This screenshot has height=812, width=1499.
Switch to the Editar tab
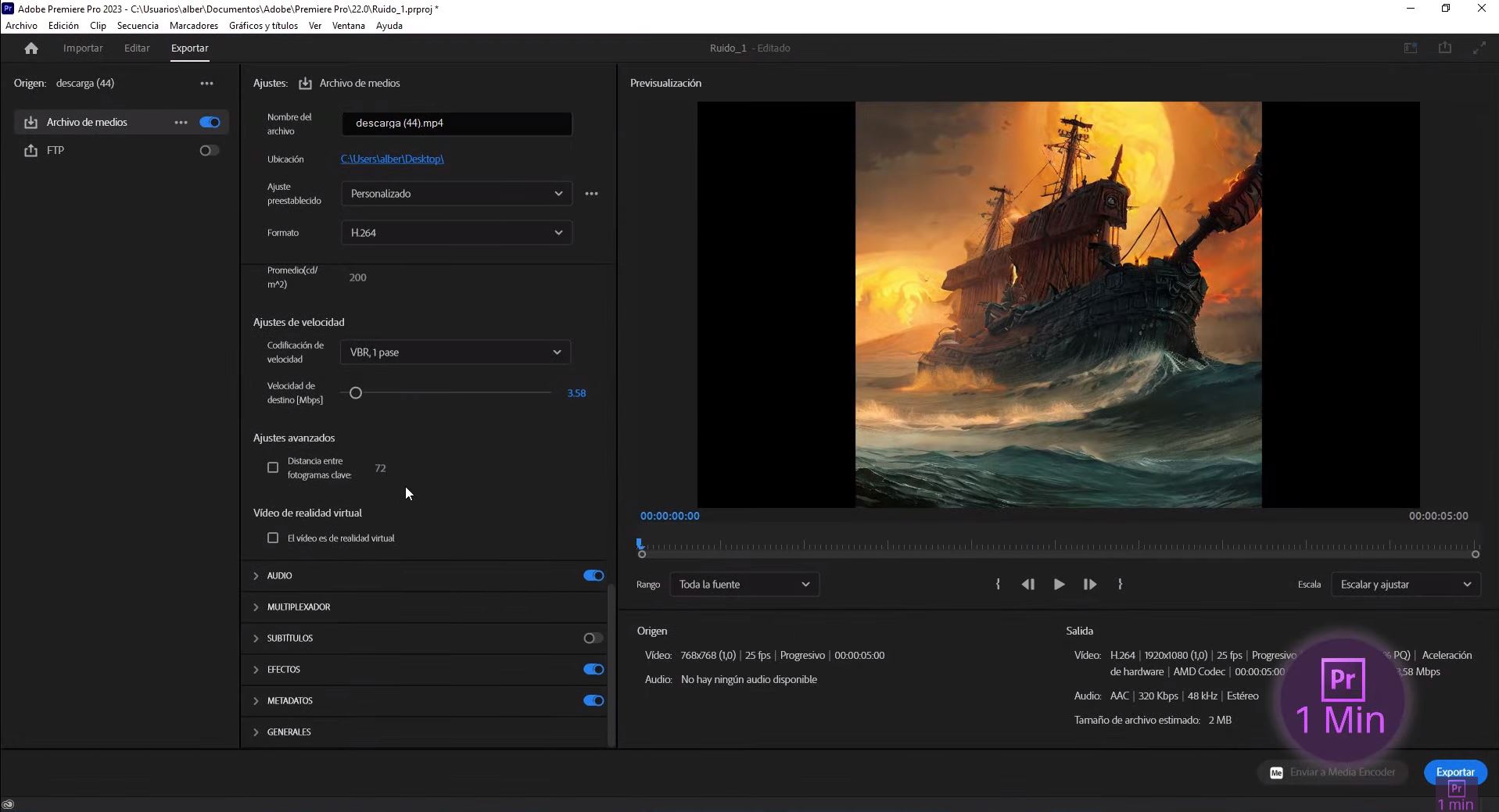(137, 48)
